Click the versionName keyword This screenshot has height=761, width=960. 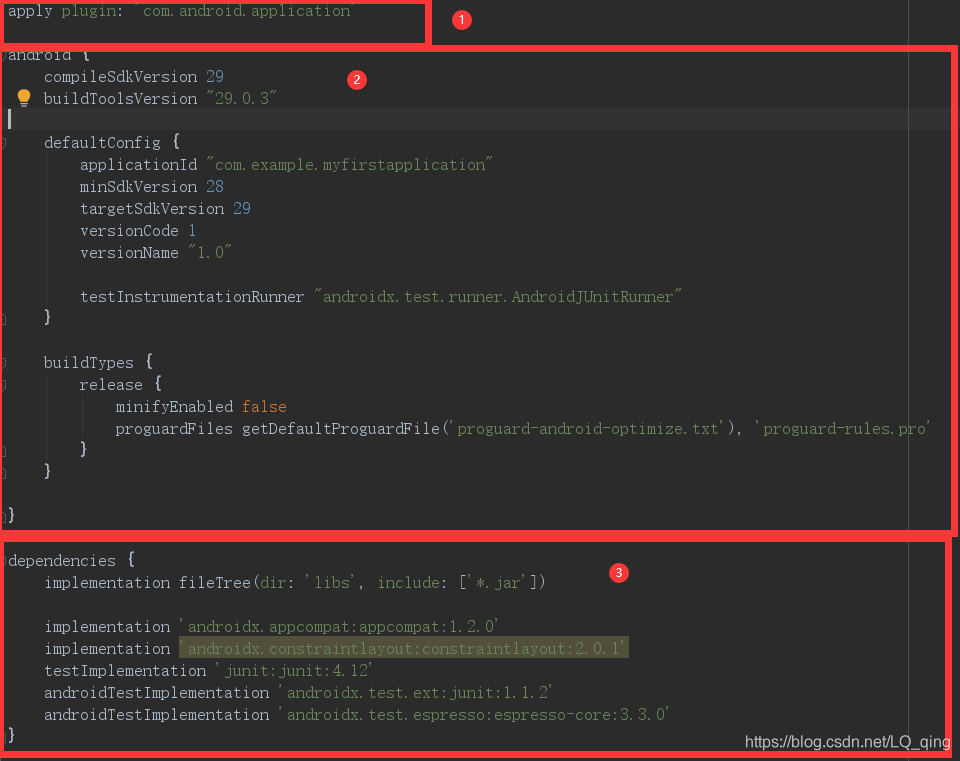[129, 253]
